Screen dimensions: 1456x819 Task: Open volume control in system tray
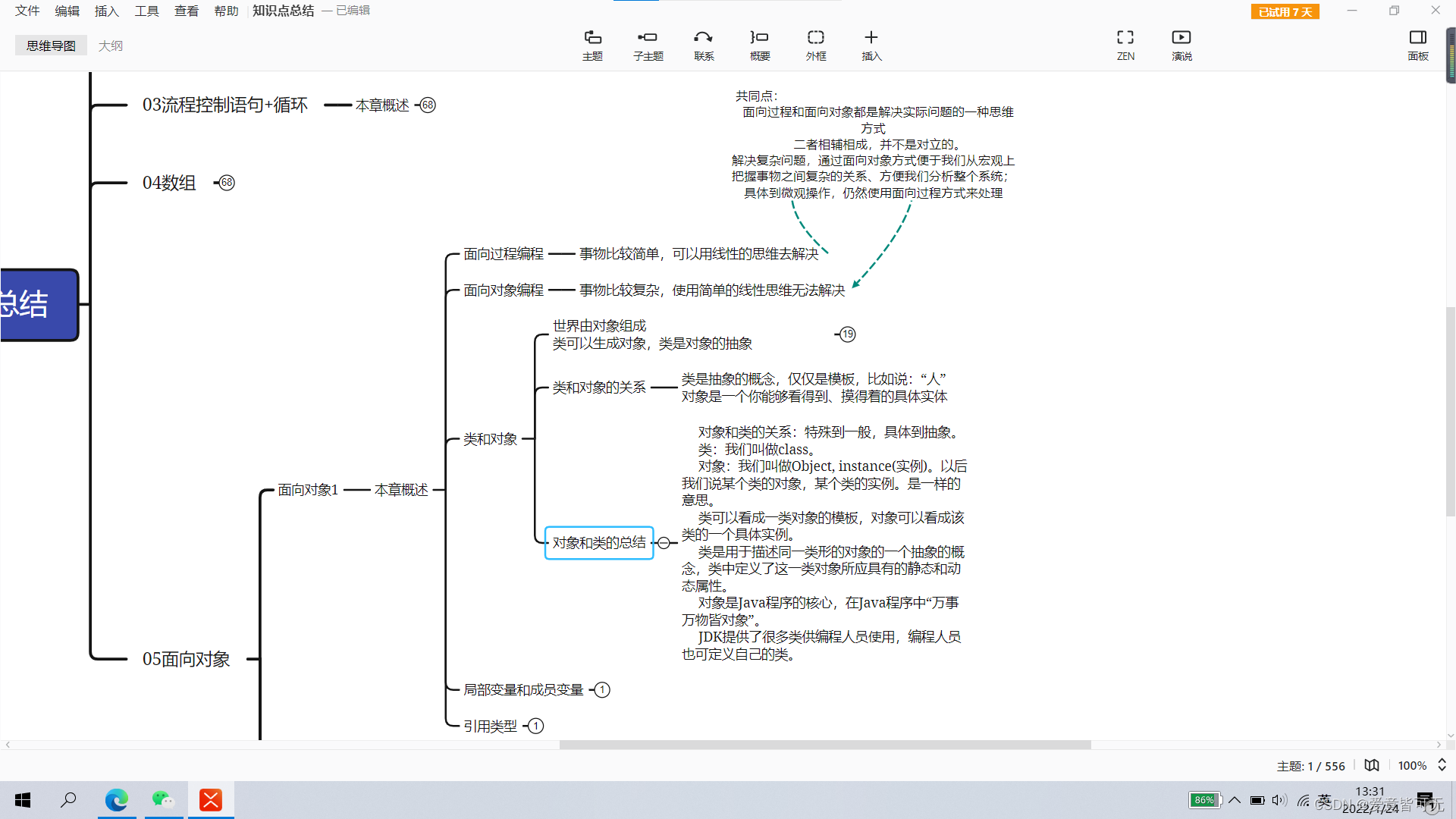(x=1279, y=800)
